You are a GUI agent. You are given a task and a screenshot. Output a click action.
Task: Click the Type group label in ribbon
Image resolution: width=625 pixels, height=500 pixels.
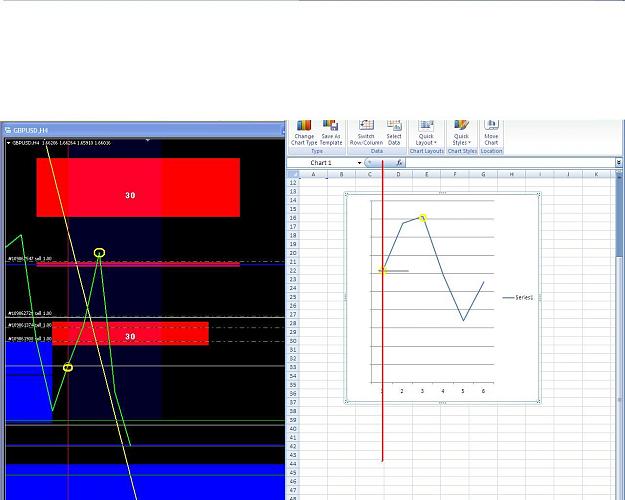click(317, 151)
